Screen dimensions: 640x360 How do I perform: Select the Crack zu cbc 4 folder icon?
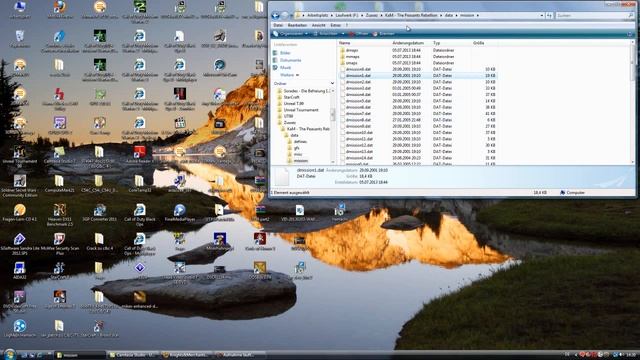pos(99,242)
